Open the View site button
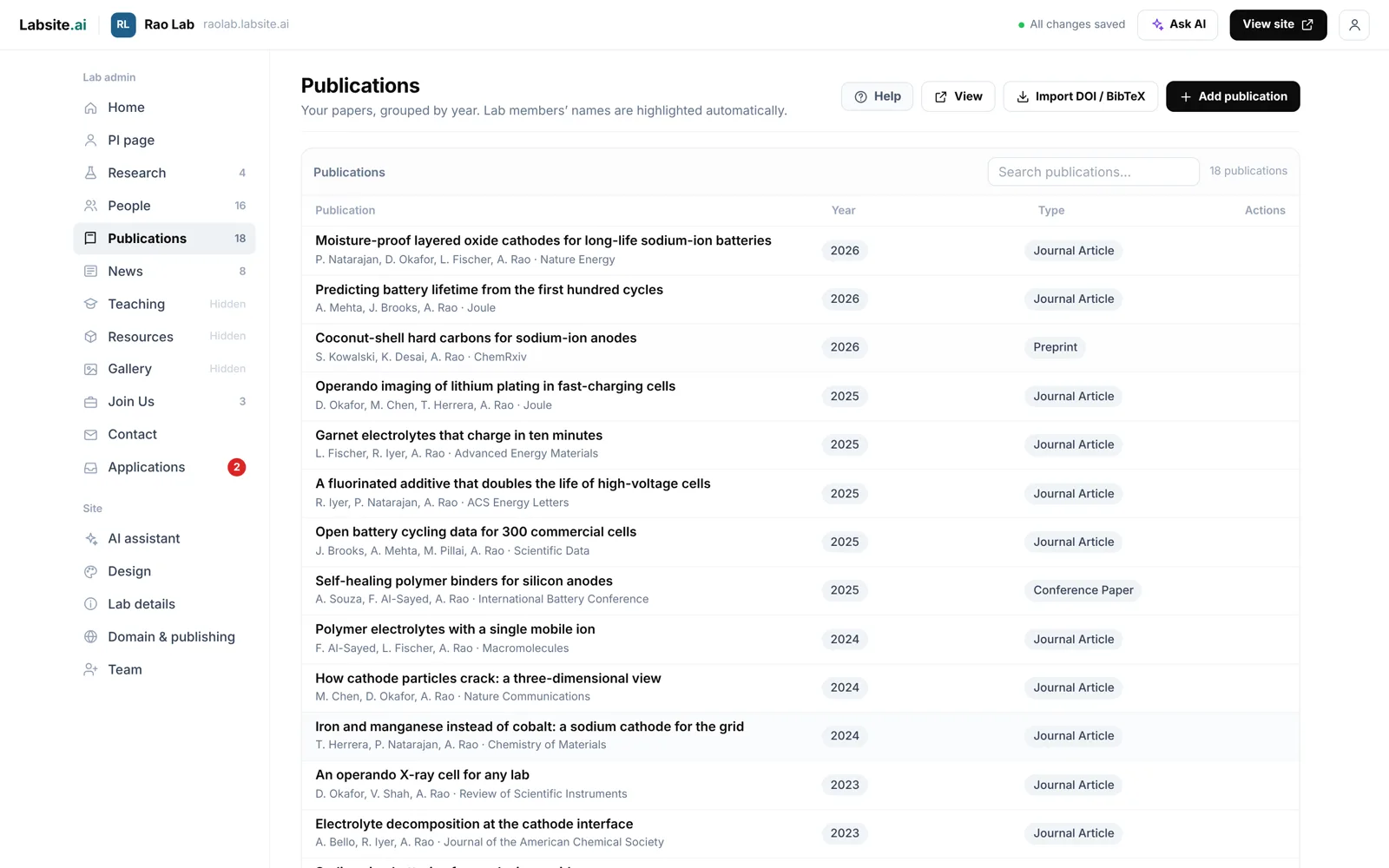The image size is (1389, 868). [1278, 24]
